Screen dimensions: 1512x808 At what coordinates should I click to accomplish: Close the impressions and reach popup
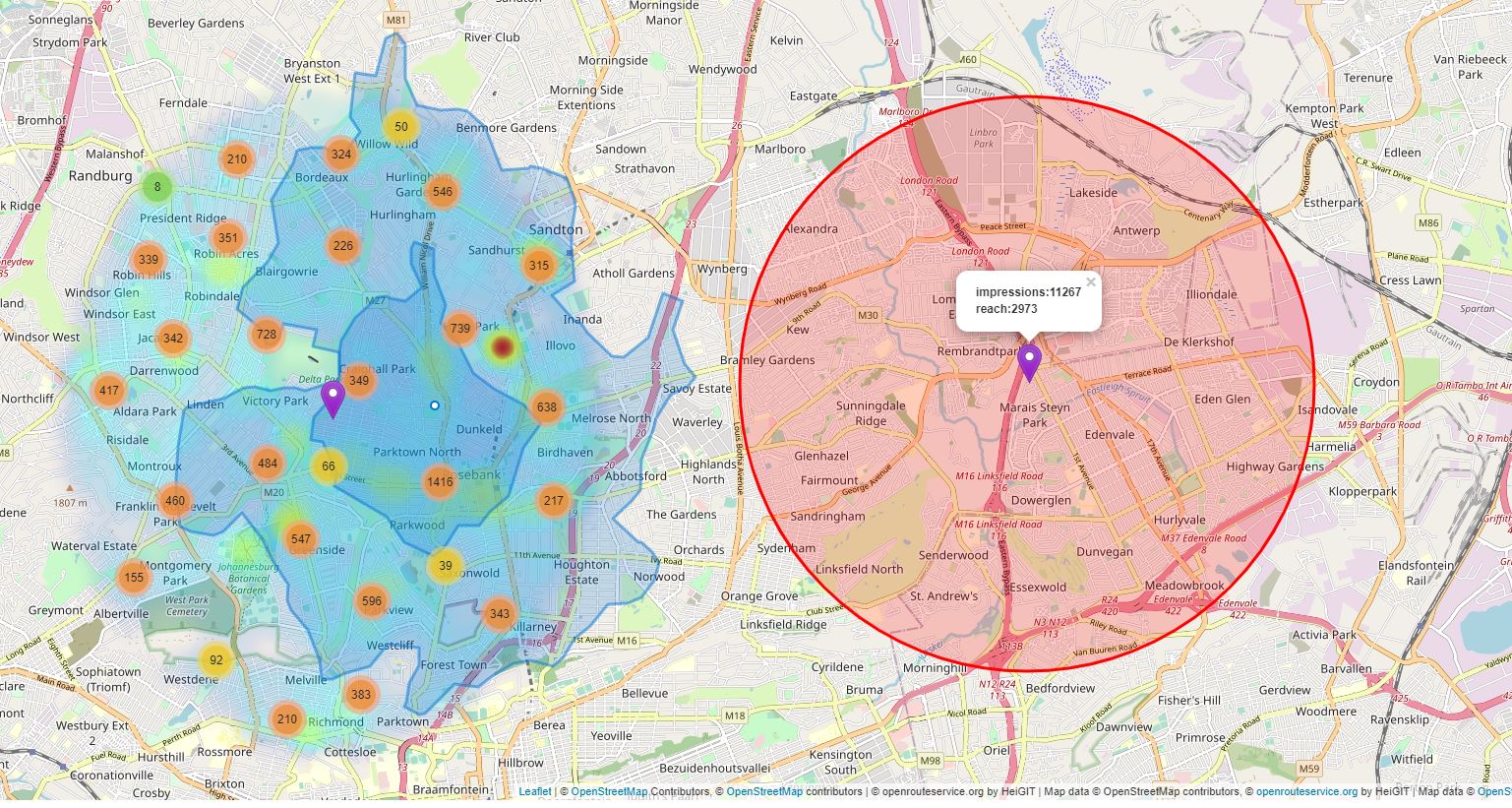click(x=1091, y=282)
